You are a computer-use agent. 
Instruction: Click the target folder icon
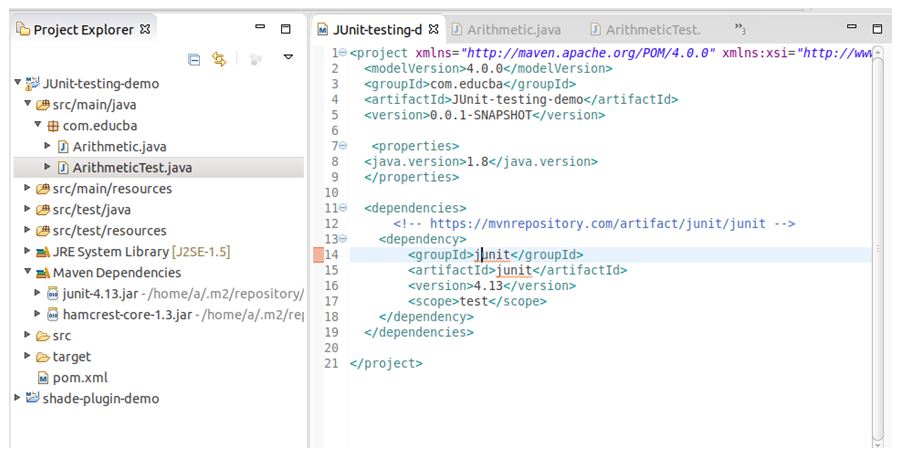pyautogui.click(x=42, y=357)
